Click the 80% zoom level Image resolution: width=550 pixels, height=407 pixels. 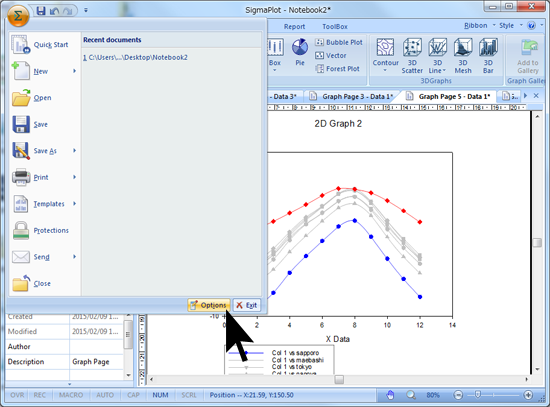(433, 395)
